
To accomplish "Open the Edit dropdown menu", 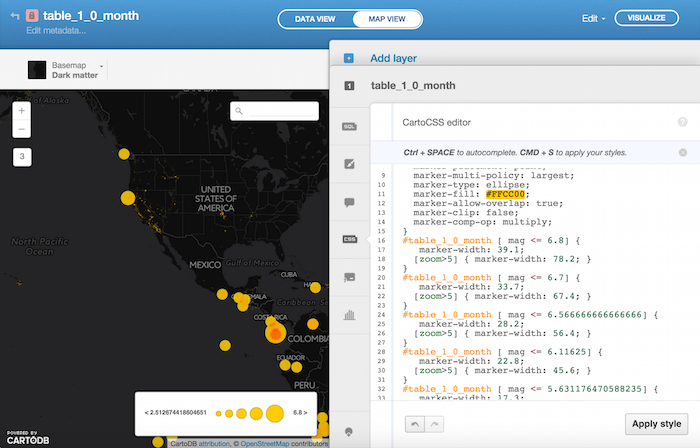I will click(593, 18).
